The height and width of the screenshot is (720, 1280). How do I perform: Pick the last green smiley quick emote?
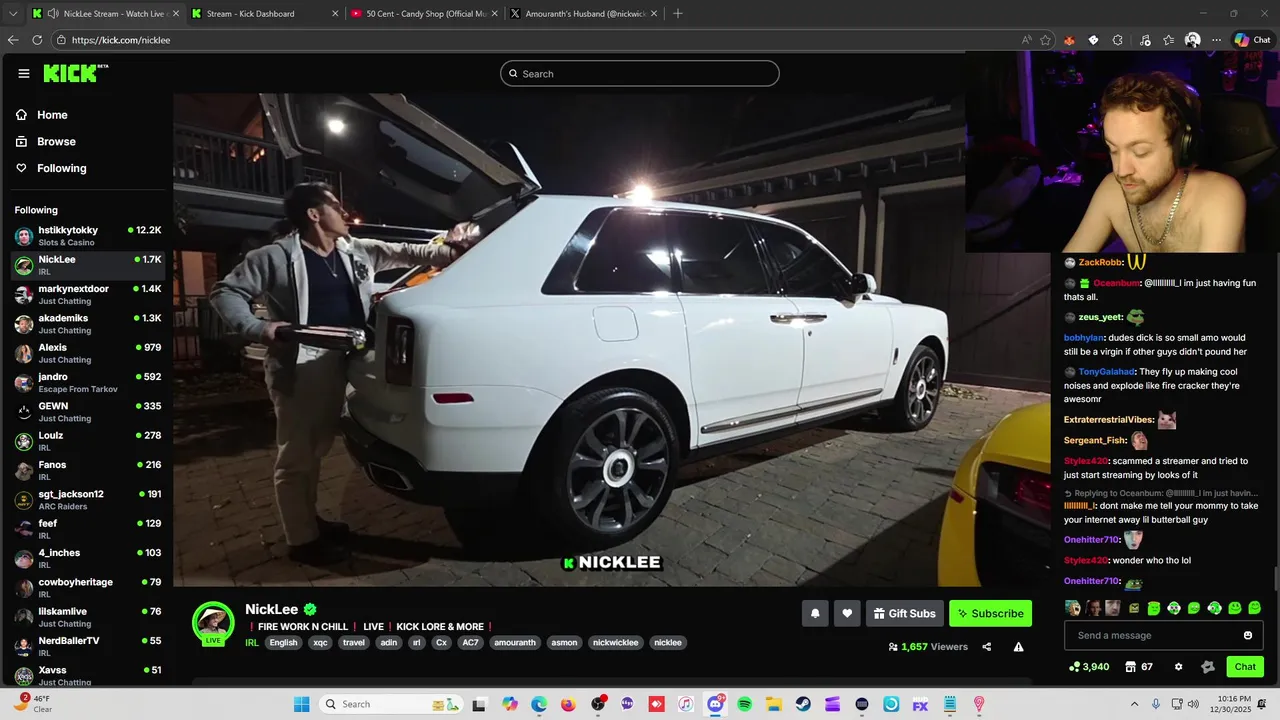tap(1255, 608)
